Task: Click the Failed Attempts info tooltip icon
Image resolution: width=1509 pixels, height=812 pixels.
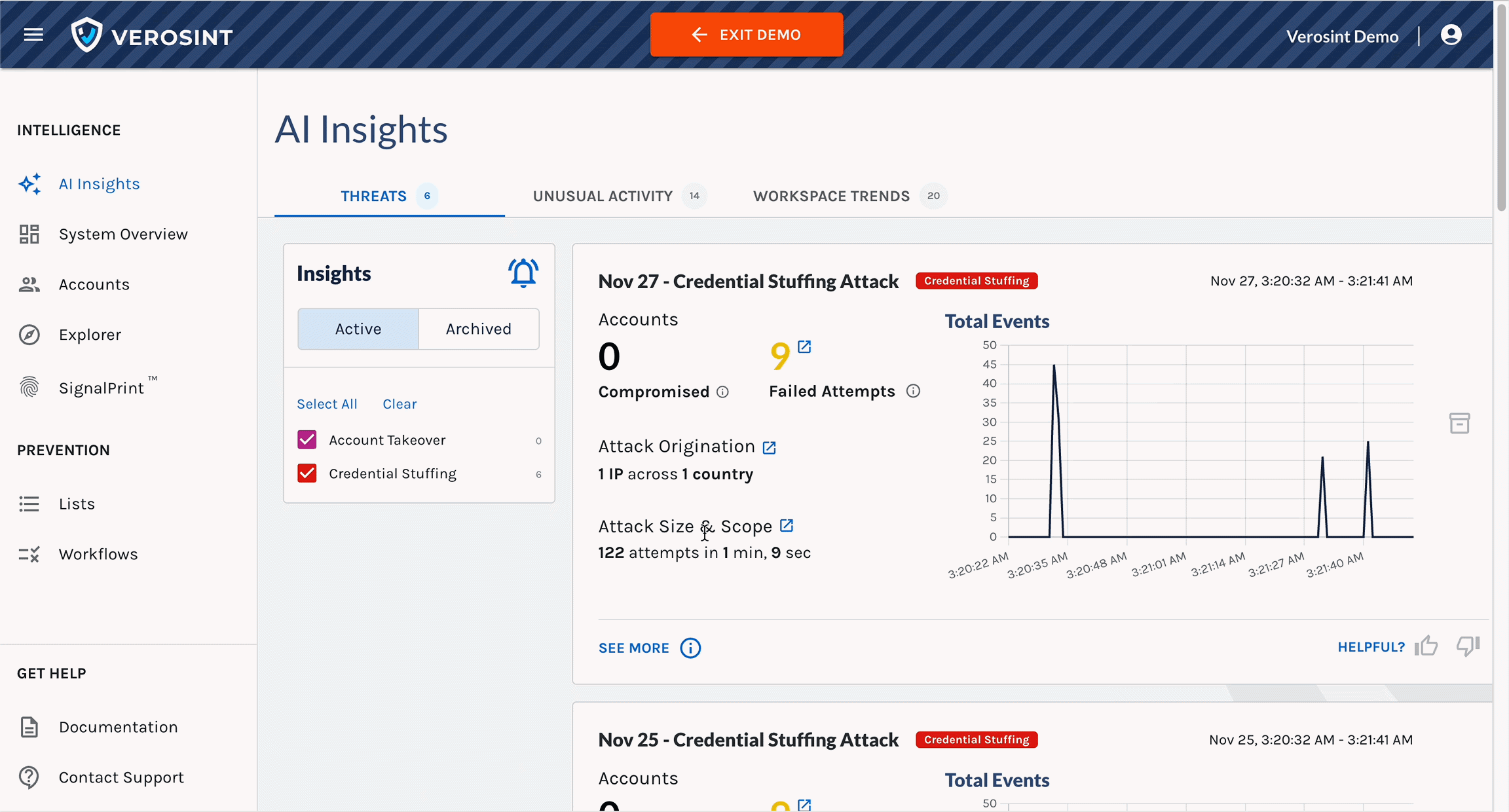Action: [x=912, y=391]
